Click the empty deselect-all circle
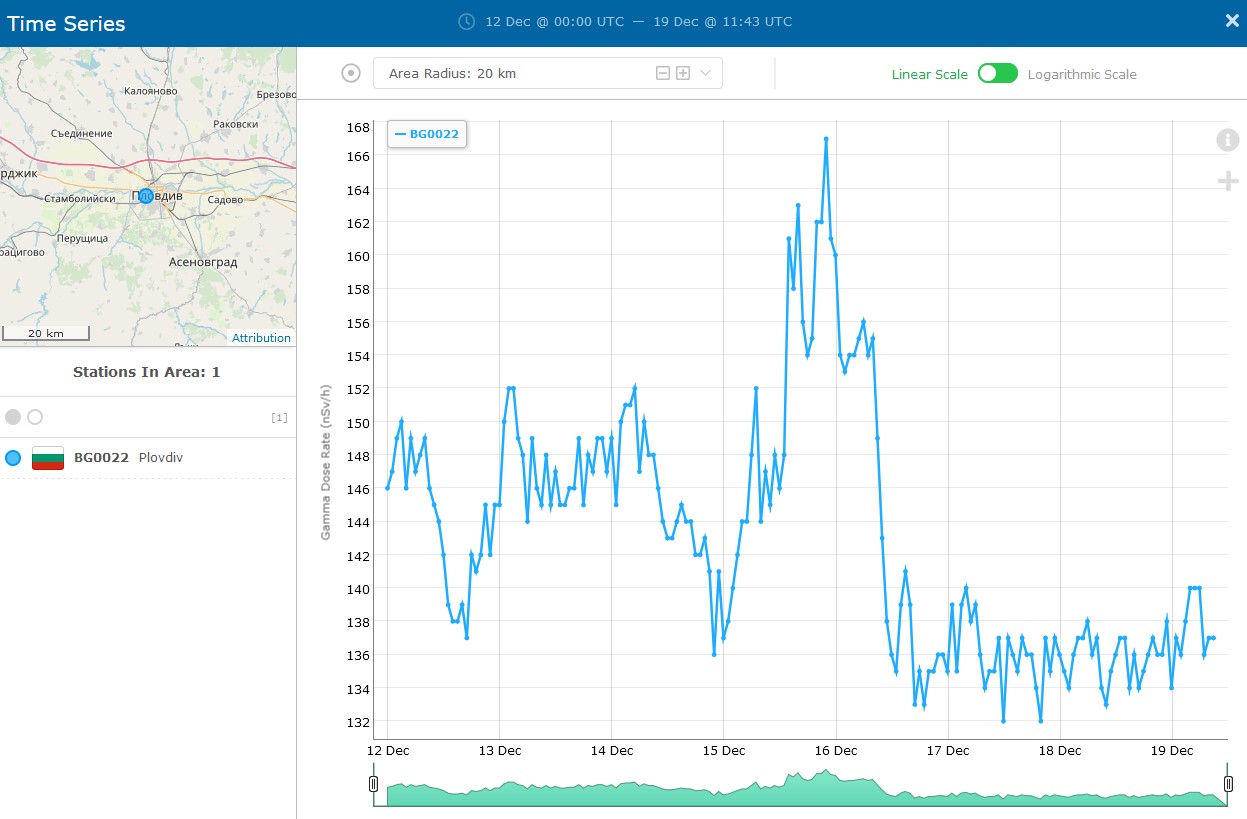This screenshot has width=1247, height=819. (35, 417)
